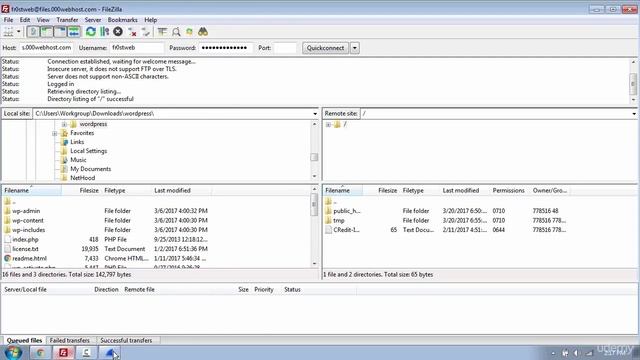Image resolution: width=640 pixels, height=360 pixels.
Task: Toggle transfer queue display
Action: (73, 32)
